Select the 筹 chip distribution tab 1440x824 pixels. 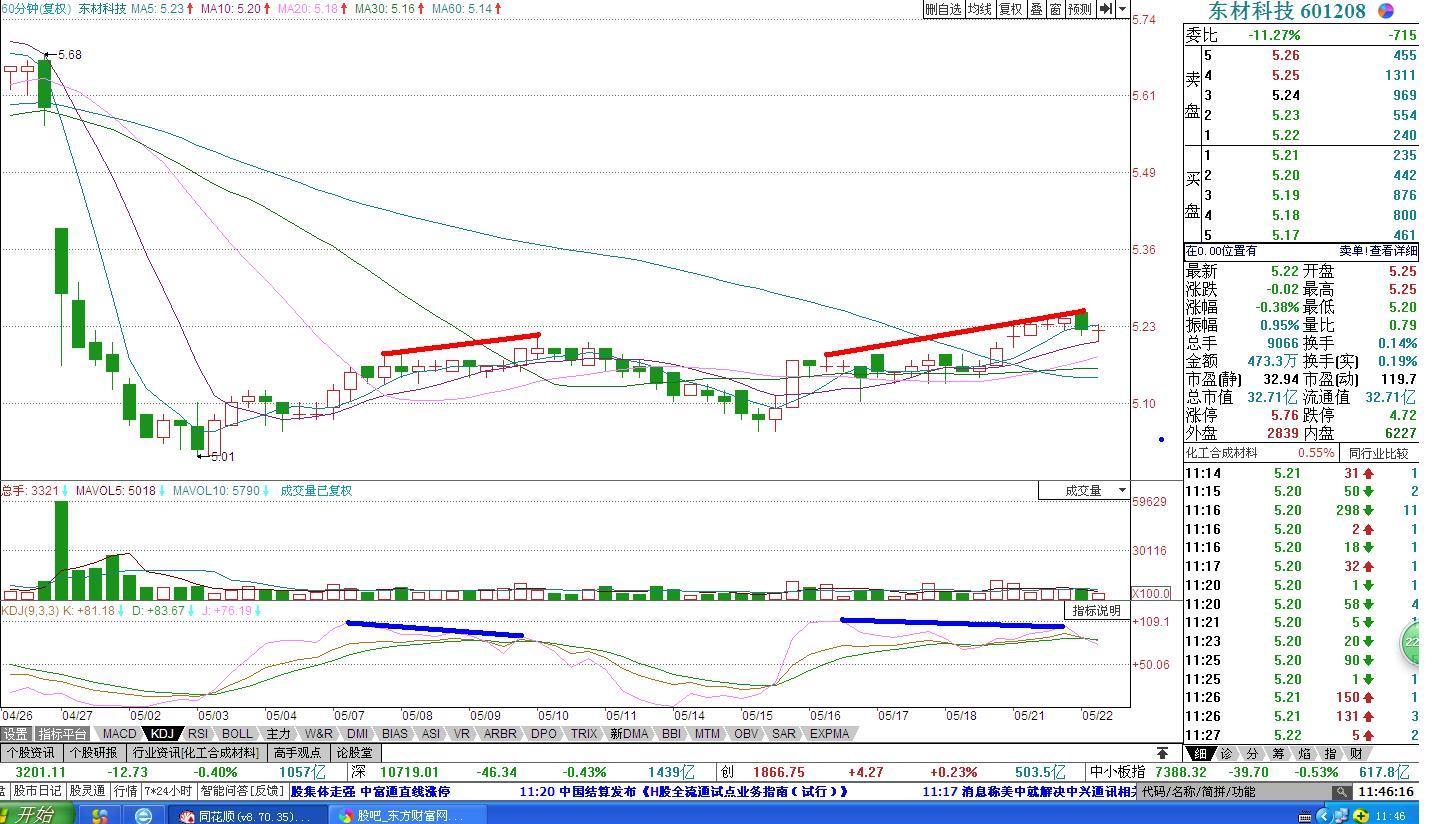pyautogui.click(x=1278, y=753)
